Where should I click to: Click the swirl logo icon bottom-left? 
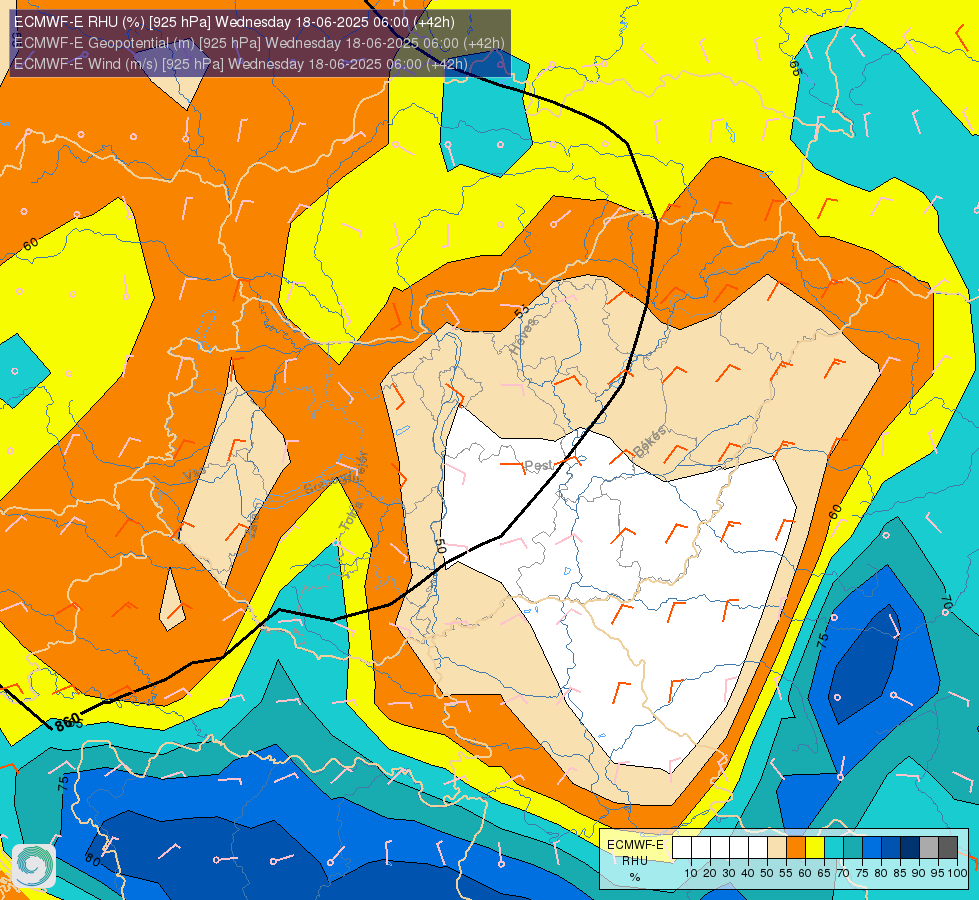point(34,866)
